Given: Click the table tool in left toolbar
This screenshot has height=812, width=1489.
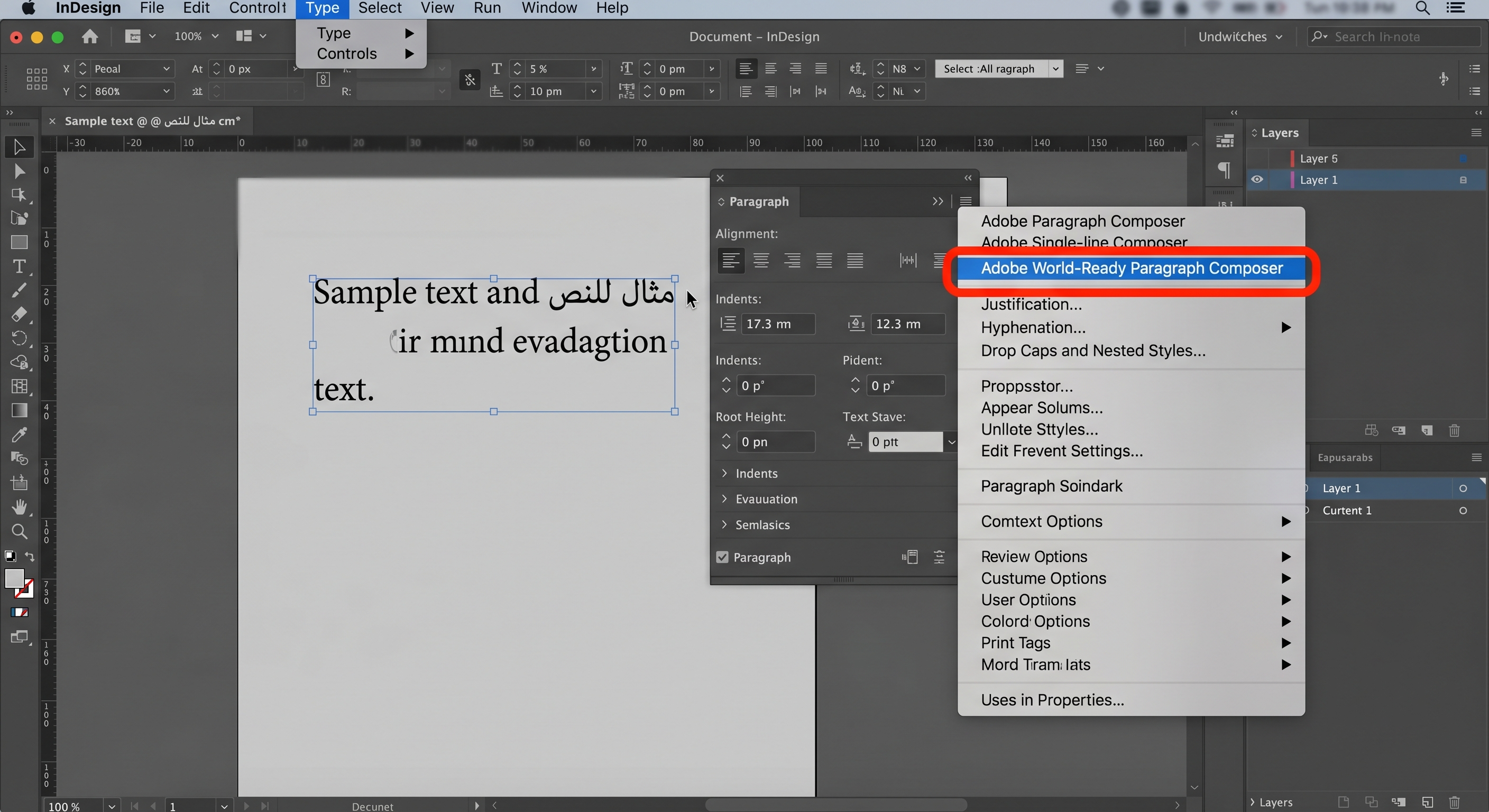Looking at the screenshot, I should pyautogui.click(x=19, y=386).
